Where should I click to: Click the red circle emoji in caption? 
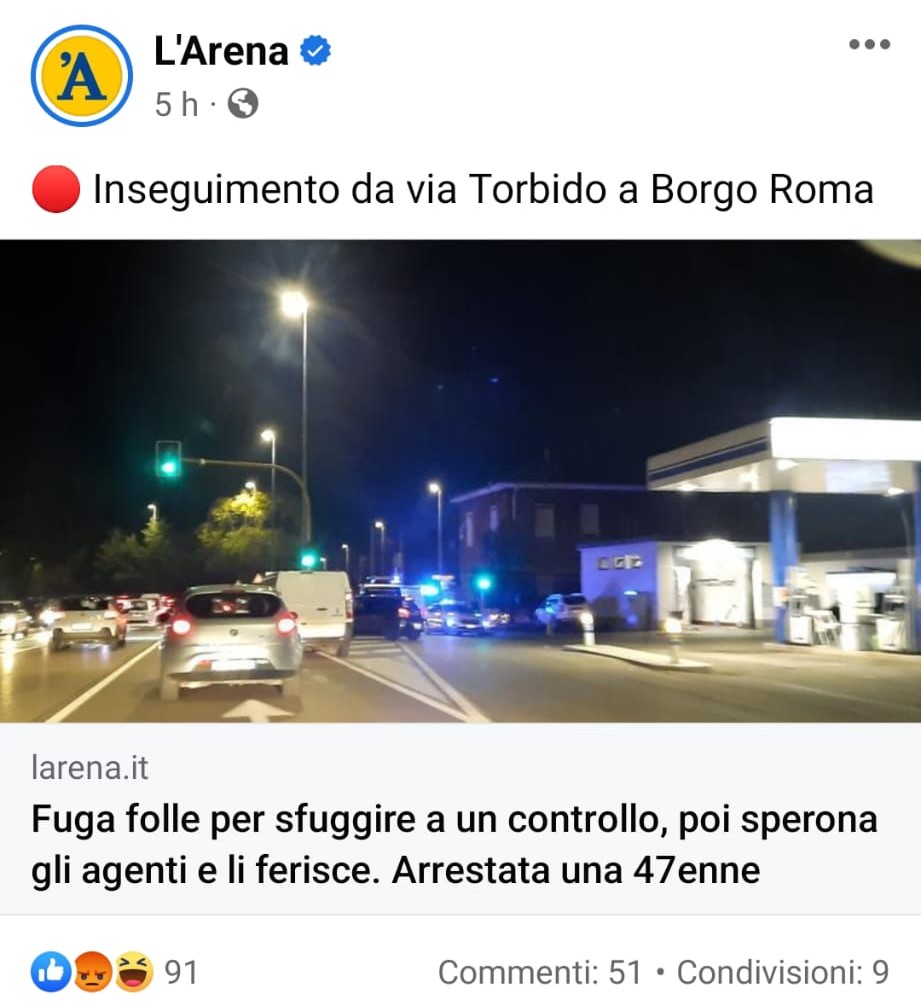pyautogui.click(x=56, y=189)
